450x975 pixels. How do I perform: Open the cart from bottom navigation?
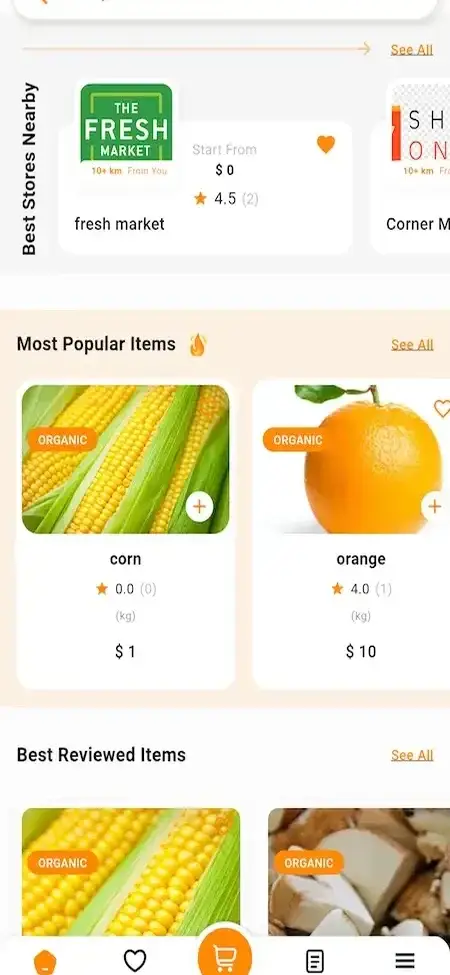pos(224,957)
